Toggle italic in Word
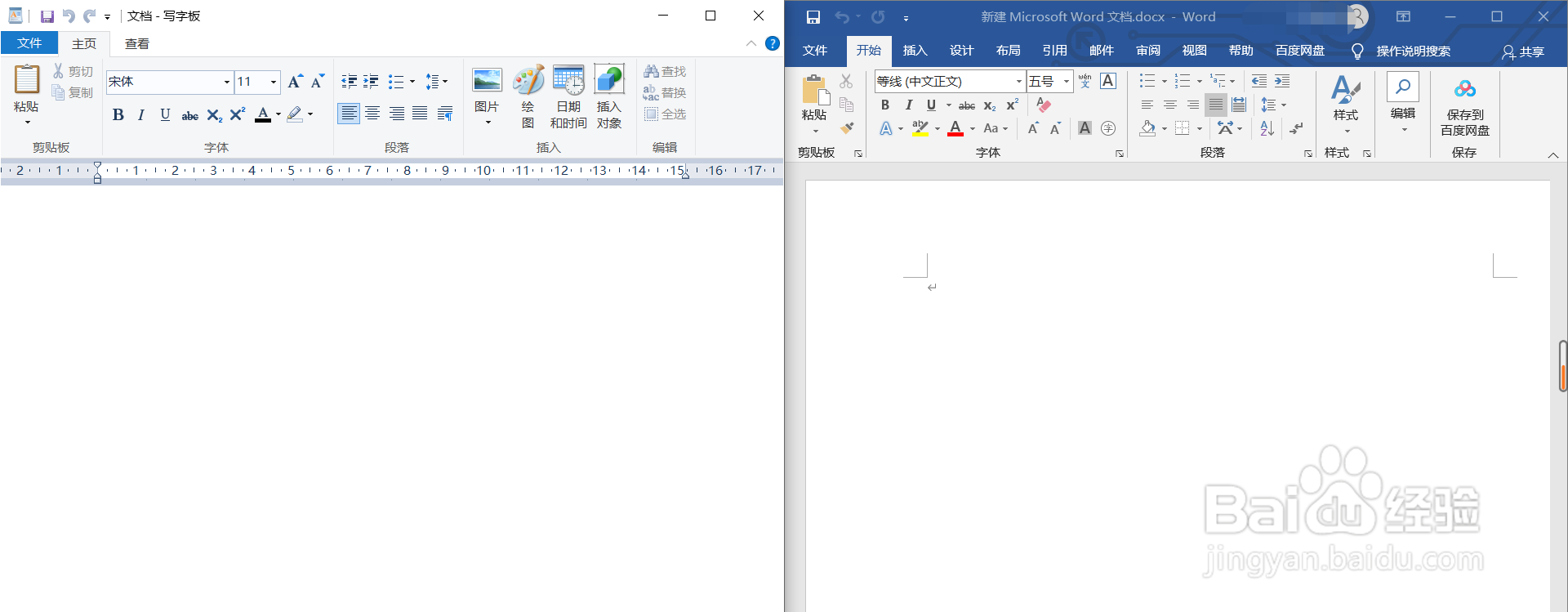Image resolution: width=1568 pixels, height=612 pixels. pos(908,105)
